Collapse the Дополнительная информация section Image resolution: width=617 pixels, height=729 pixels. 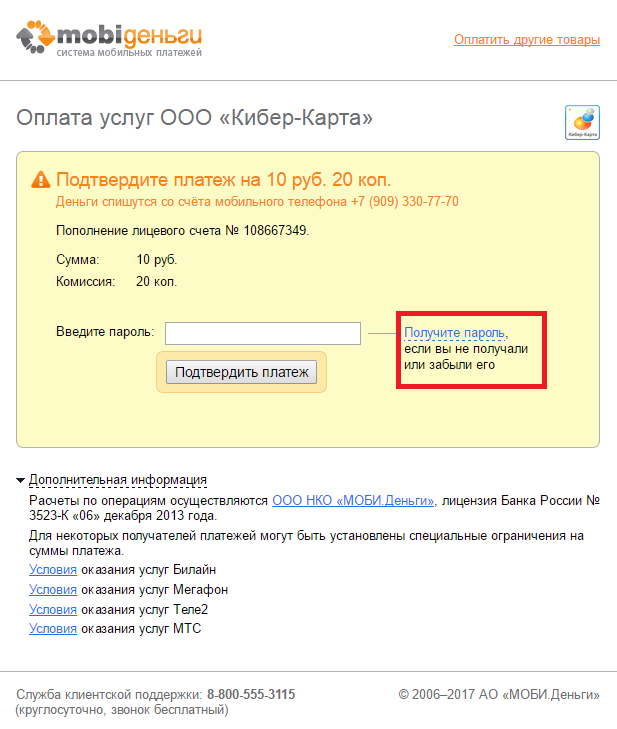(x=118, y=480)
